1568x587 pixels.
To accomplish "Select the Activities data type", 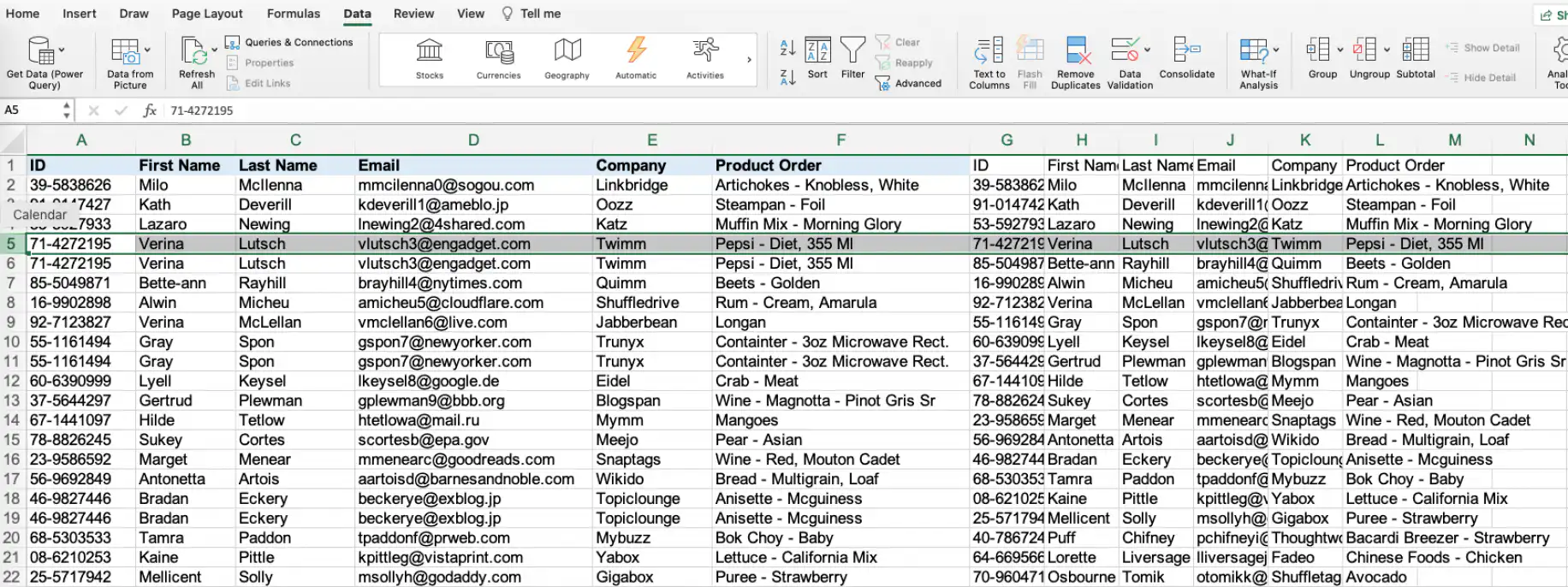I will pos(705,58).
